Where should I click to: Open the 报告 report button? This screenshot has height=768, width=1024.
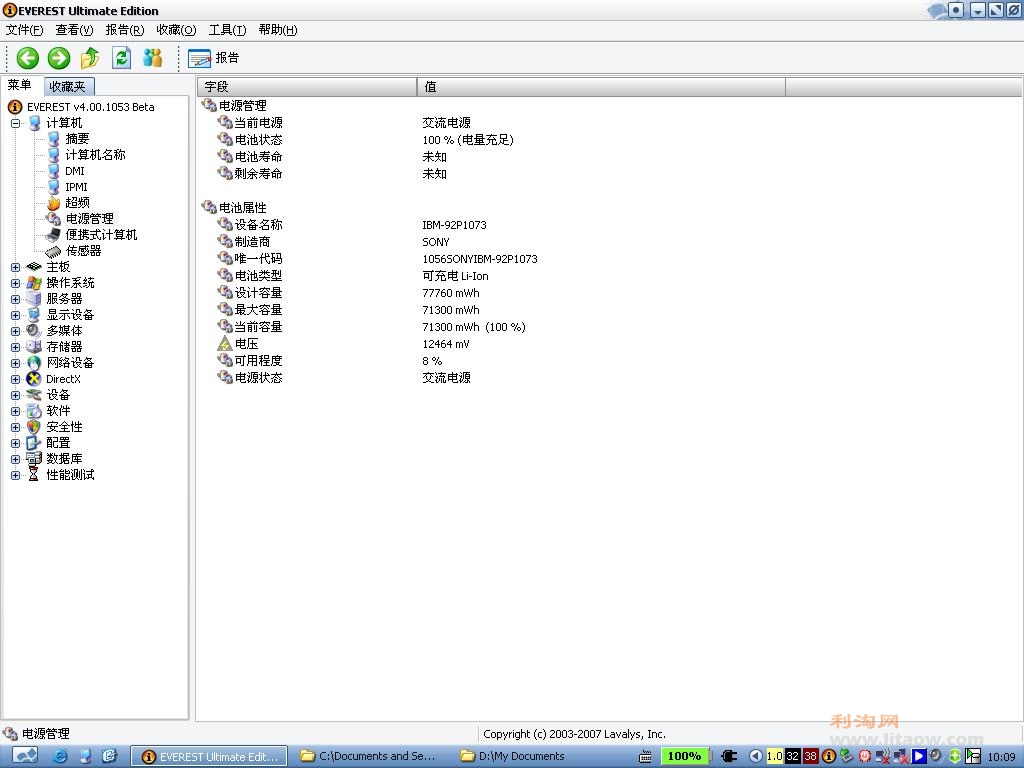(214, 58)
